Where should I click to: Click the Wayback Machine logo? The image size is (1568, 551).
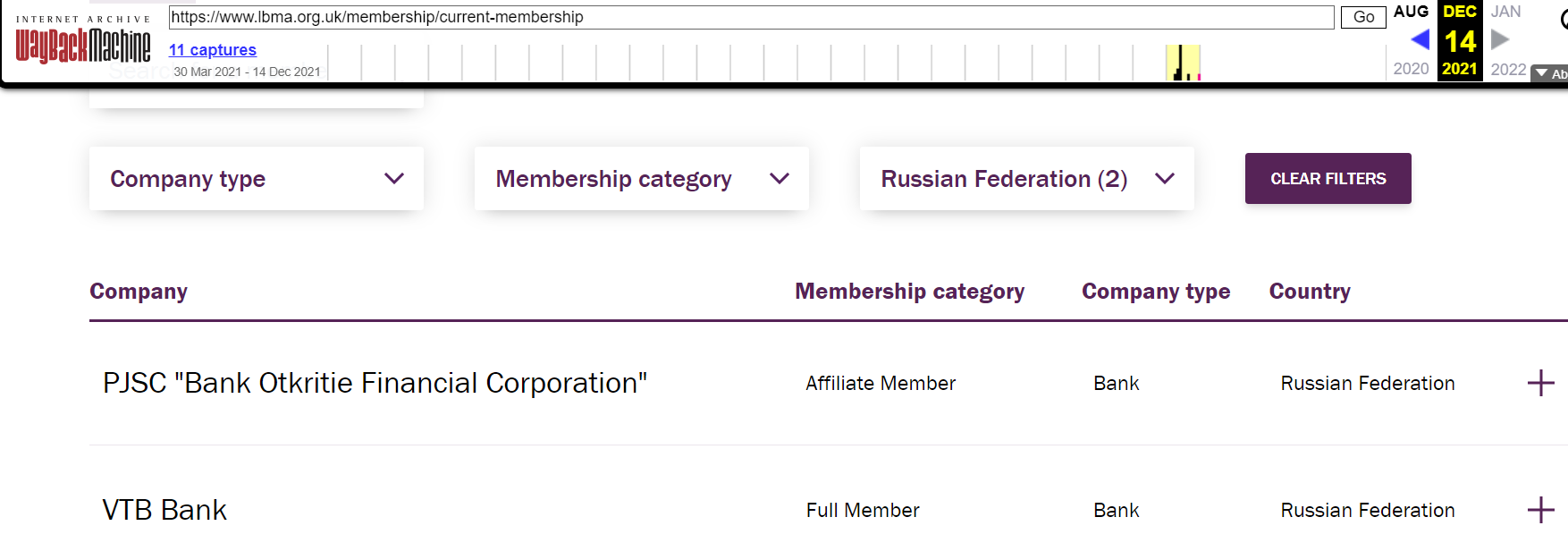(x=83, y=45)
